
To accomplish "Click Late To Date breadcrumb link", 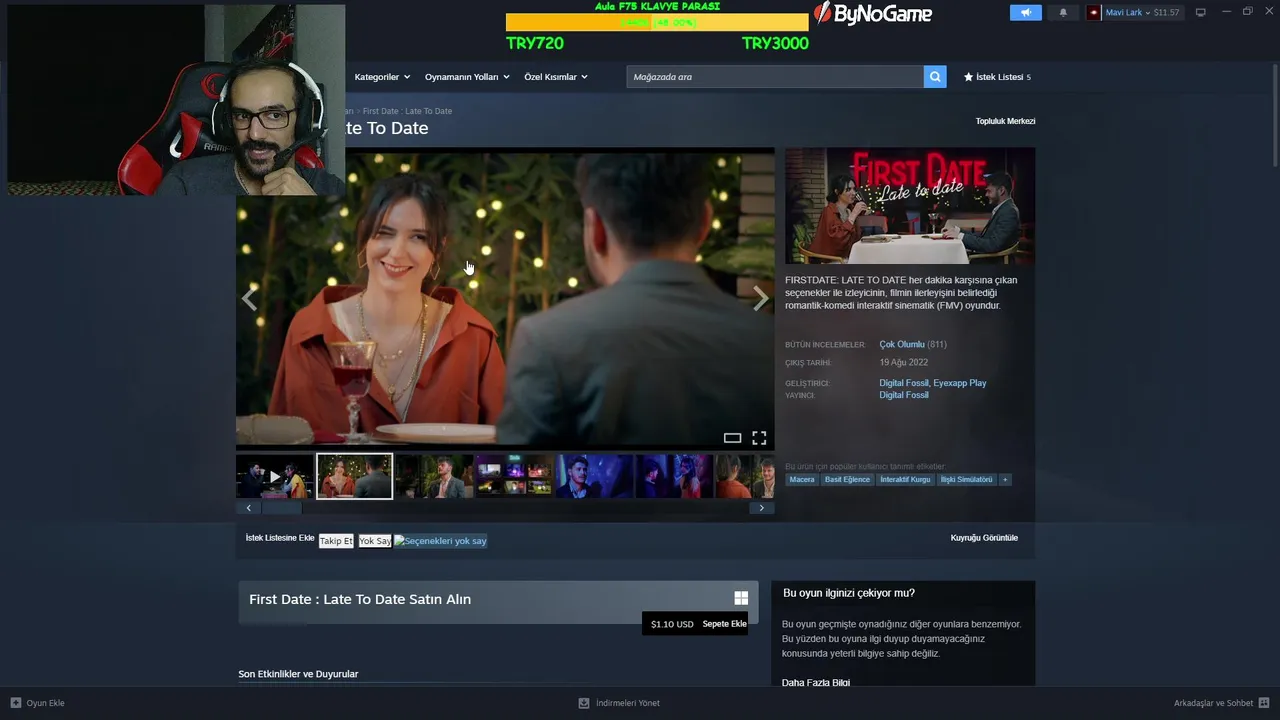I will (428, 111).
